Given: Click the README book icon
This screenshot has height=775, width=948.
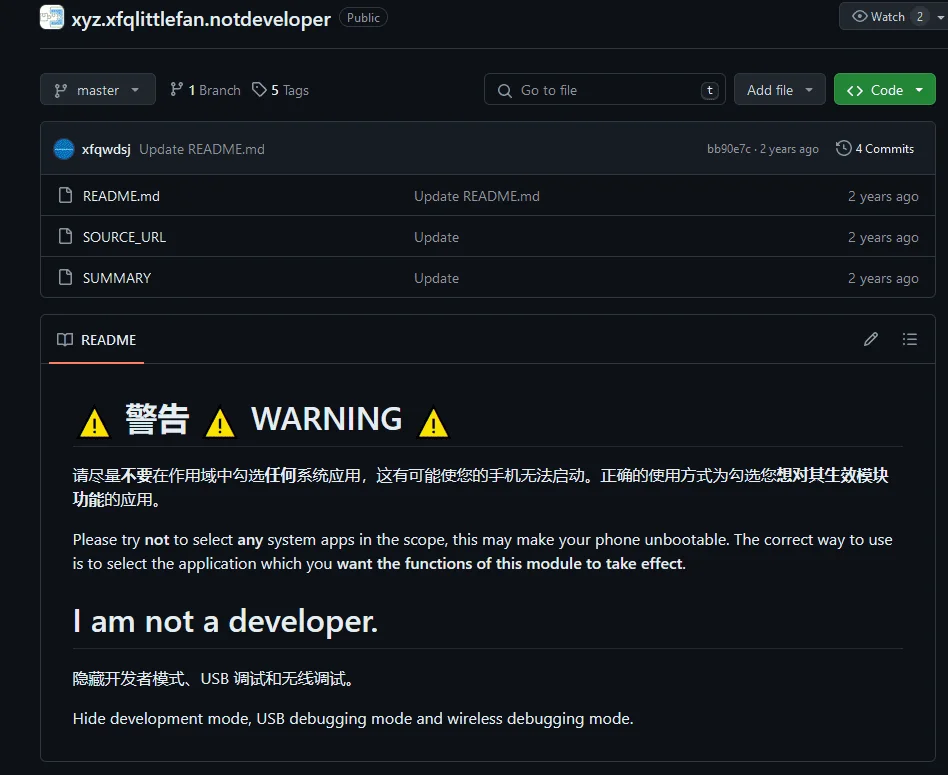Looking at the screenshot, I should (65, 339).
